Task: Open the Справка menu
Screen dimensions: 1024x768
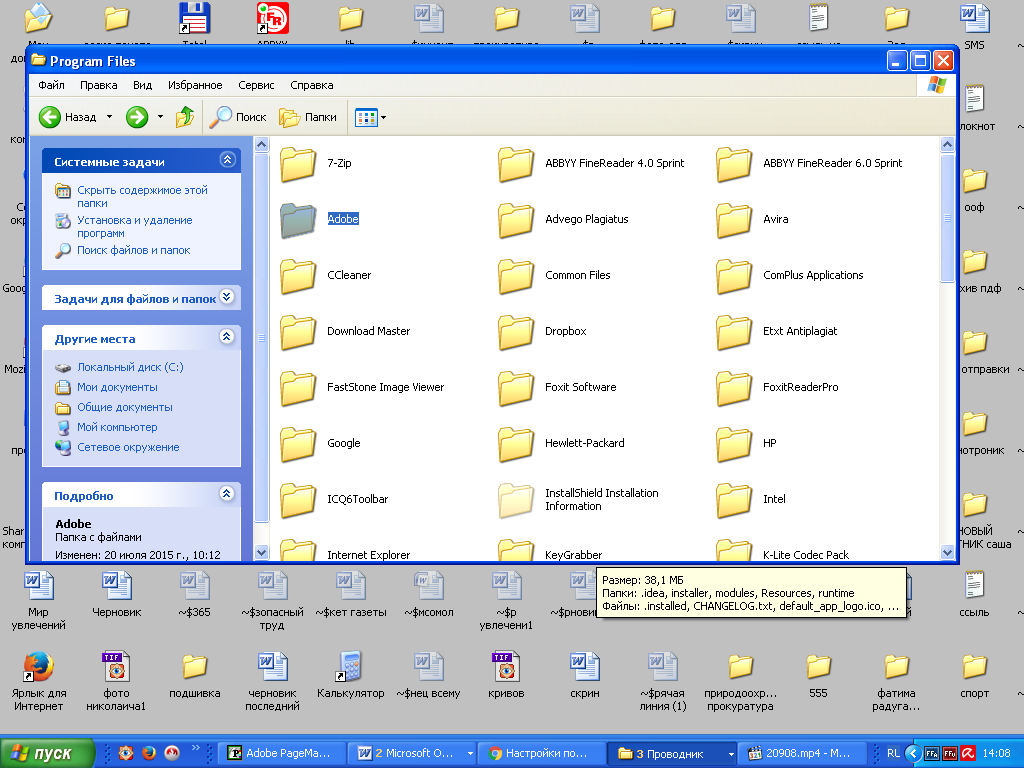Action: click(x=312, y=85)
